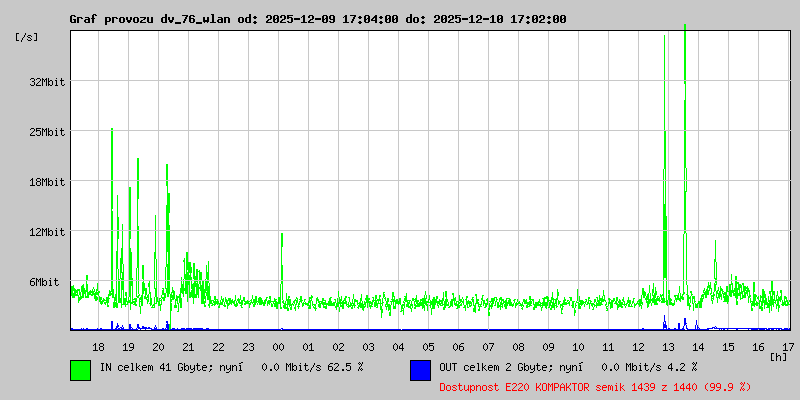
Task: Click the blue OUT legend color square
Action: 420,370
